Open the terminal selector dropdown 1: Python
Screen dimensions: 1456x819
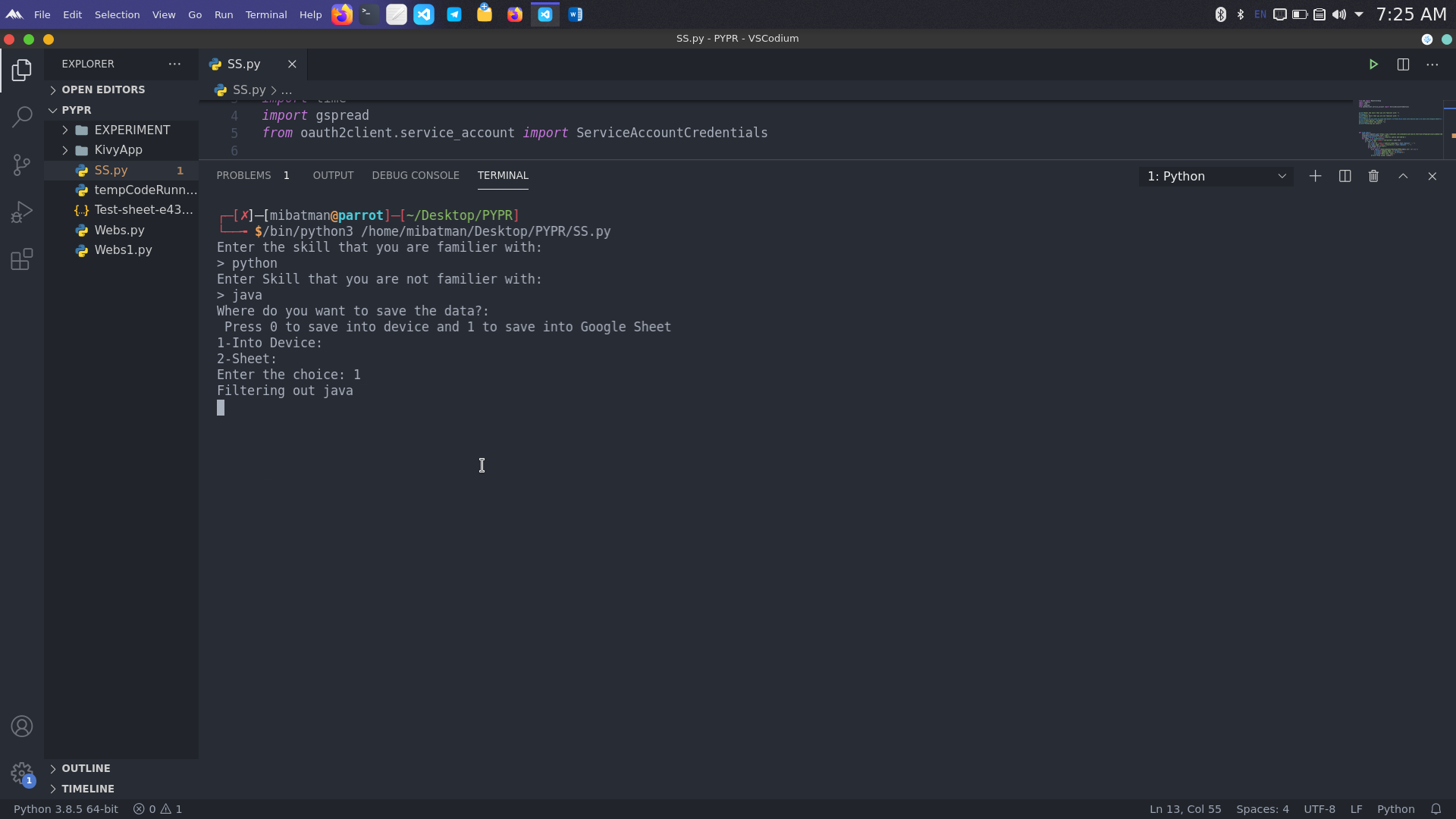click(x=1216, y=176)
